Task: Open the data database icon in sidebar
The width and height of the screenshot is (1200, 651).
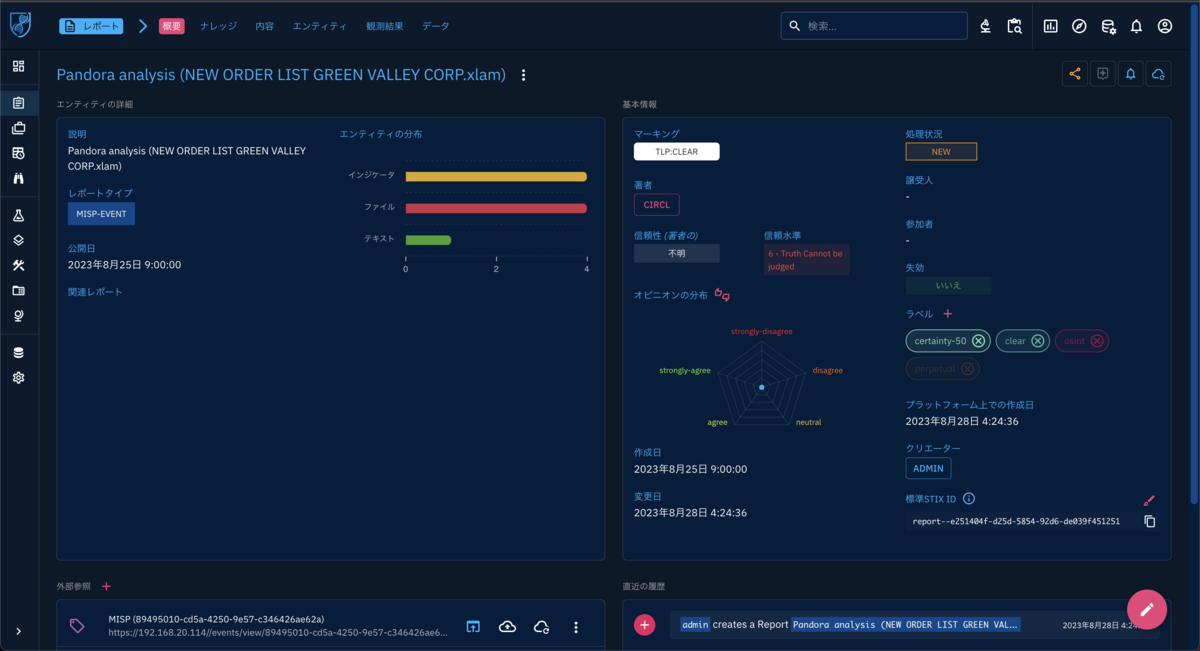Action: click(18, 353)
